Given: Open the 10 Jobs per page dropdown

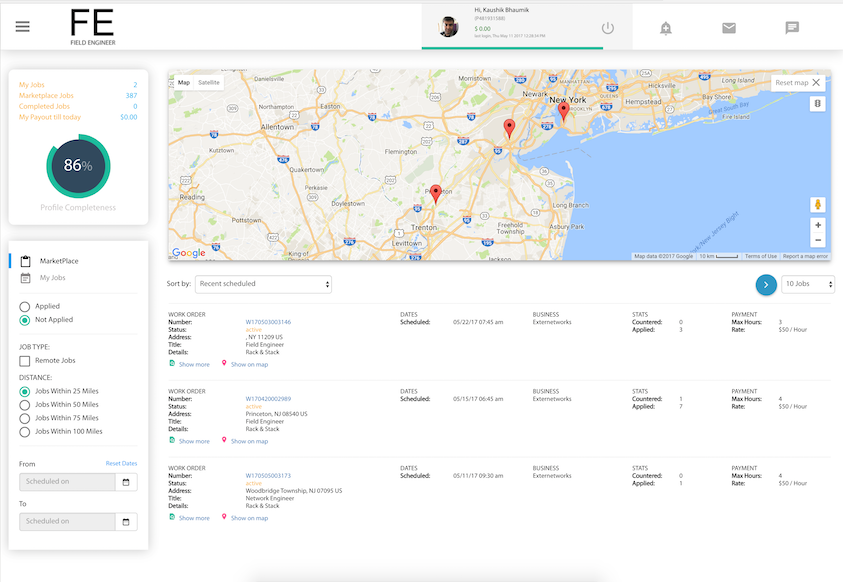Looking at the screenshot, I should [x=808, y=285].
